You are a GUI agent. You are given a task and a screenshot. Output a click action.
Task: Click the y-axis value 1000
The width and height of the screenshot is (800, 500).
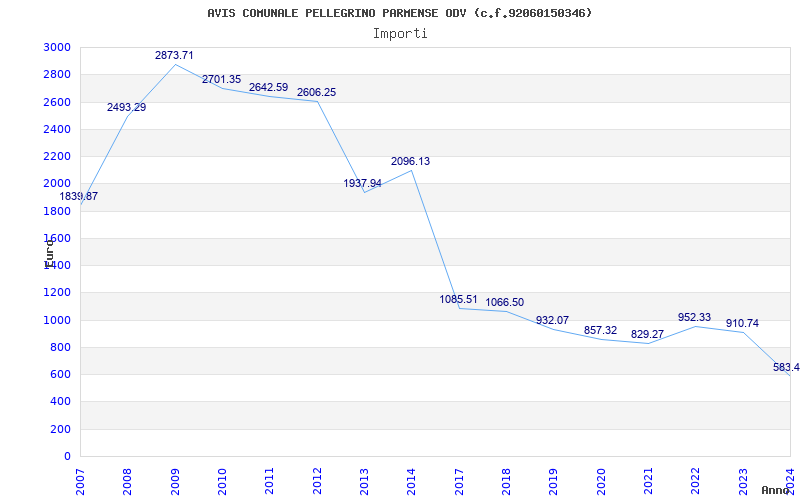click(x=58, y=320)
